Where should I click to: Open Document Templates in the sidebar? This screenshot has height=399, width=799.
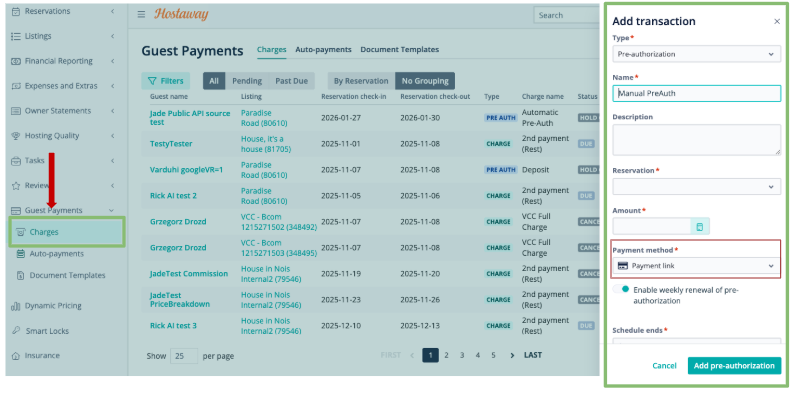67,276
